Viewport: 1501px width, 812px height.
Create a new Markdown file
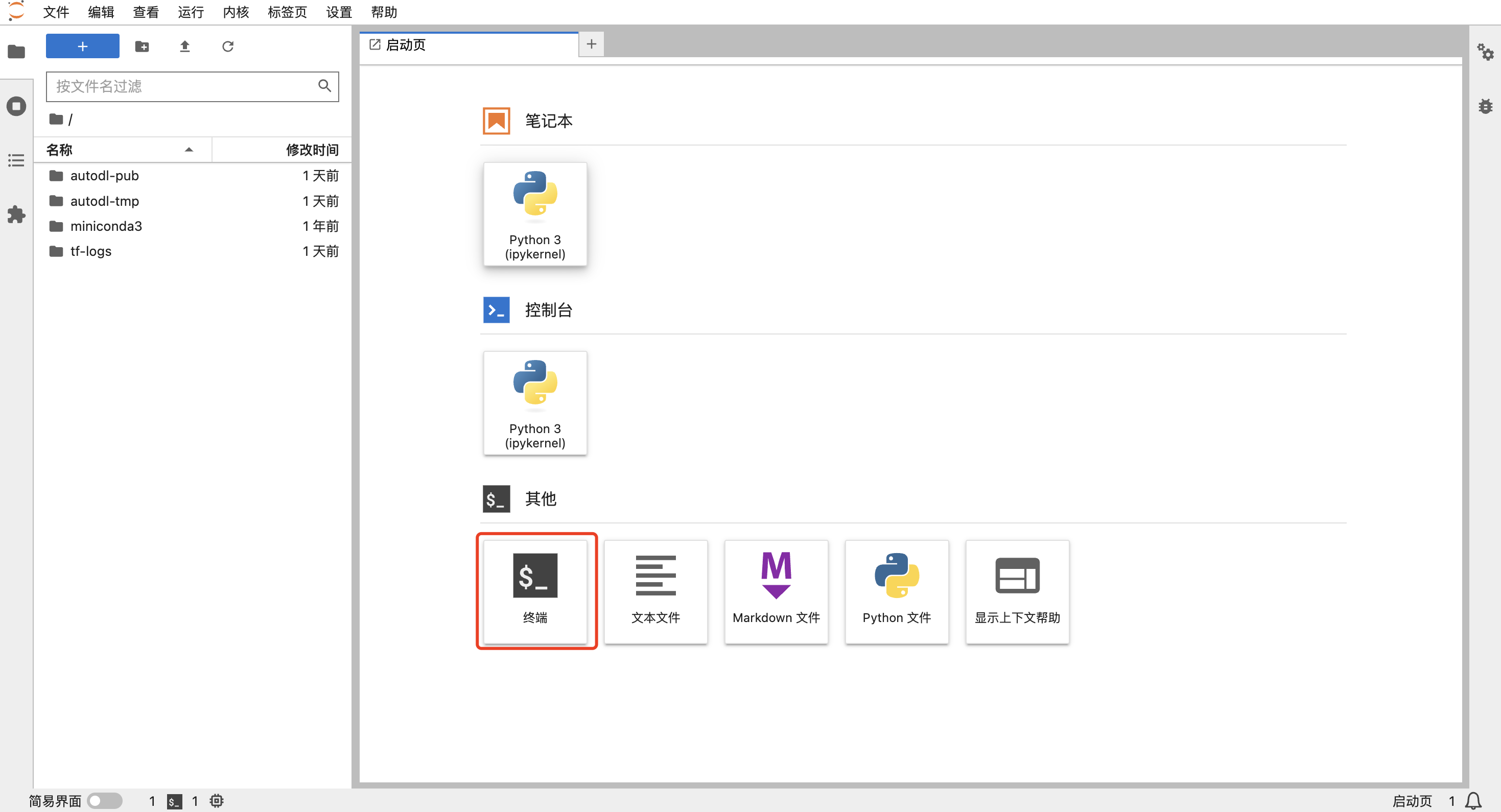click(776, 591)
